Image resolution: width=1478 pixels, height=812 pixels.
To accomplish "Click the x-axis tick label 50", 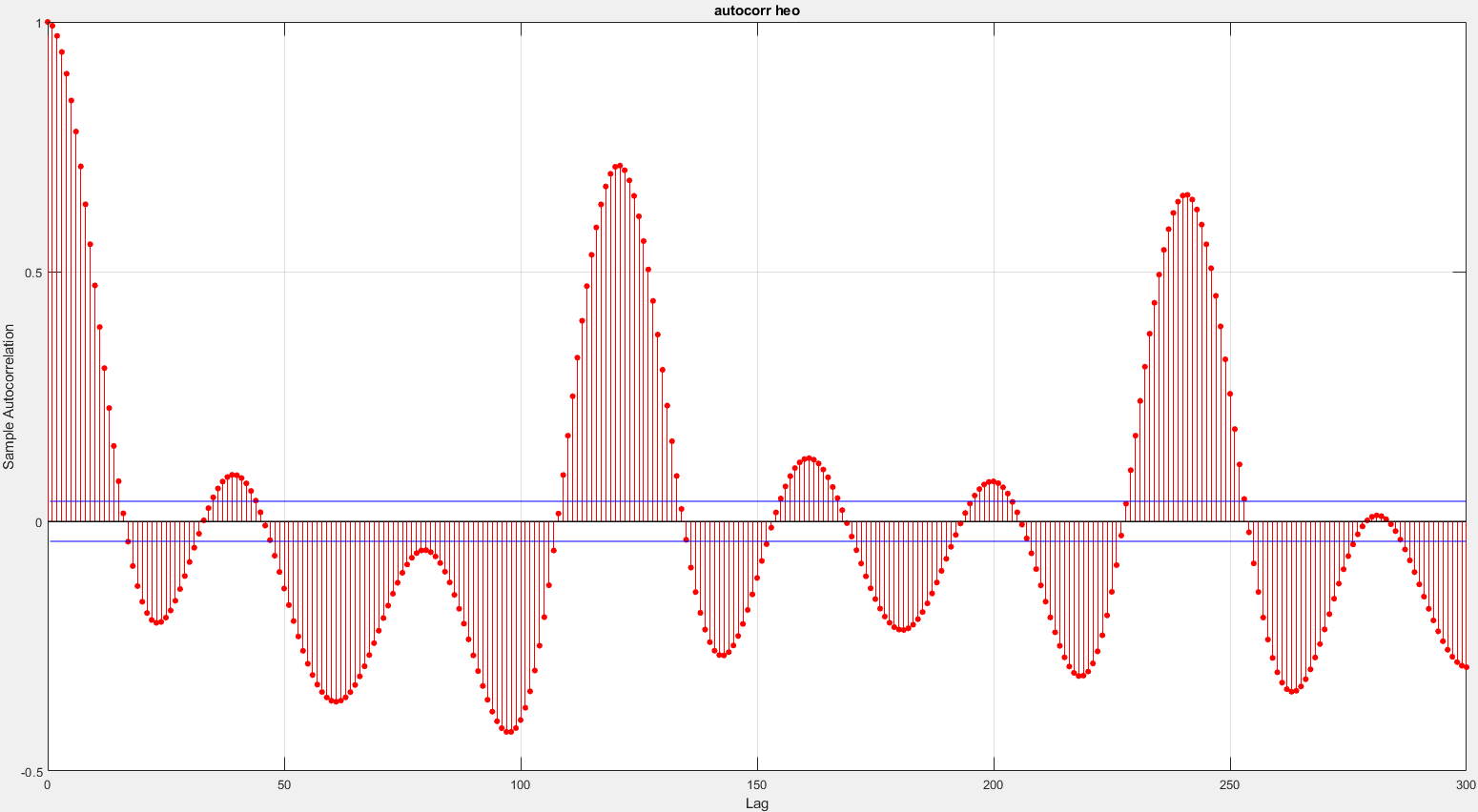I will click(x=284, y=784).
